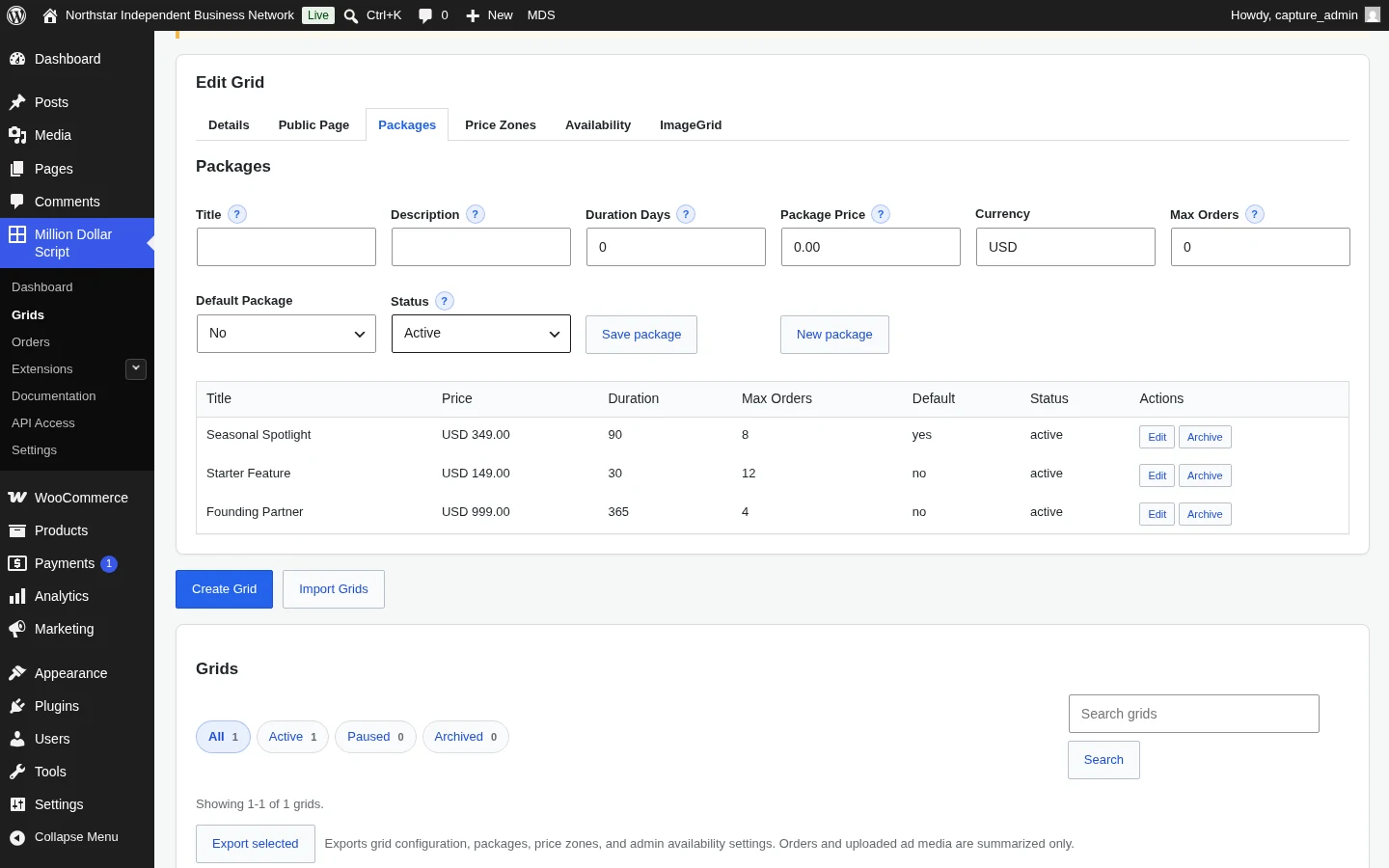This screenshot has width=1389, height=868.
Task: Click the Analytics bar chart icon
Action: [17, 596]
